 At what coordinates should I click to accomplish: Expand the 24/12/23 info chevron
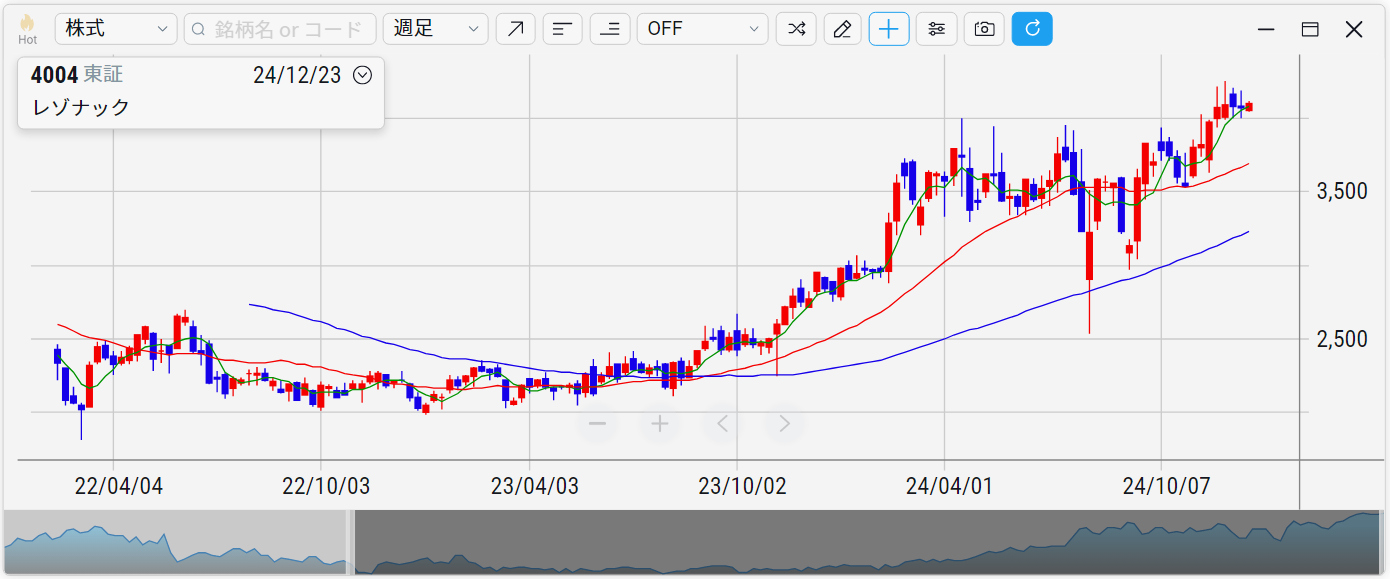pyautogui.click(x=363, y=75)
